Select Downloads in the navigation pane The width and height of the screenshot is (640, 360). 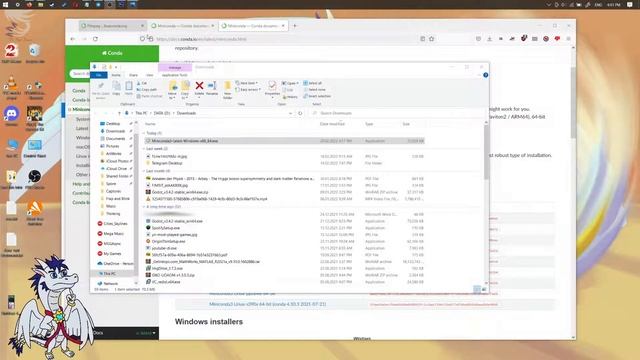click(115, 131)
